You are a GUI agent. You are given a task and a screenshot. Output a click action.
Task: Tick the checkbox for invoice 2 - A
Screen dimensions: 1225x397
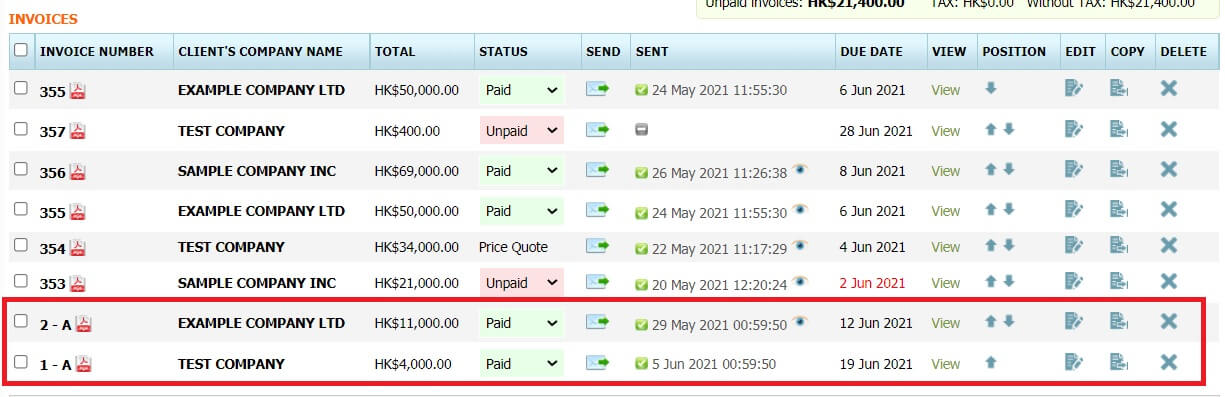(x=21, y=321)
